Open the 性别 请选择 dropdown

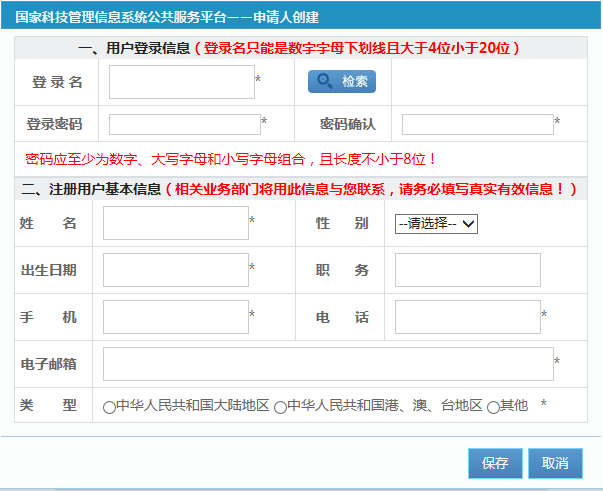point(436,224)
